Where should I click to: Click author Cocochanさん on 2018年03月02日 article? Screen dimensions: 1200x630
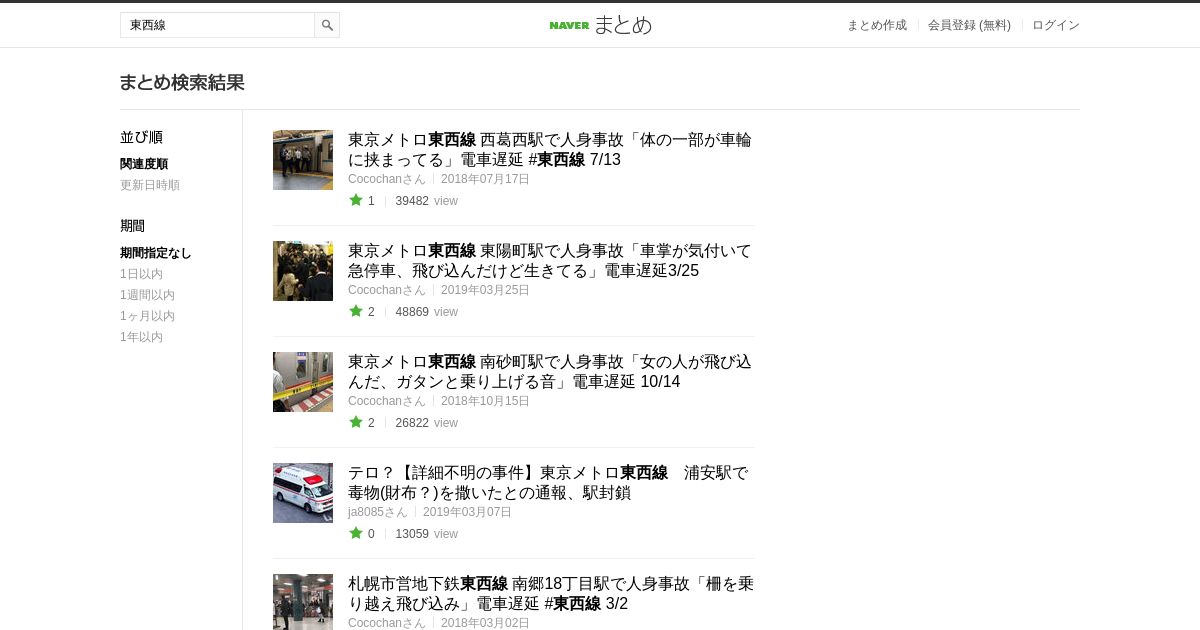pos(387,623)
